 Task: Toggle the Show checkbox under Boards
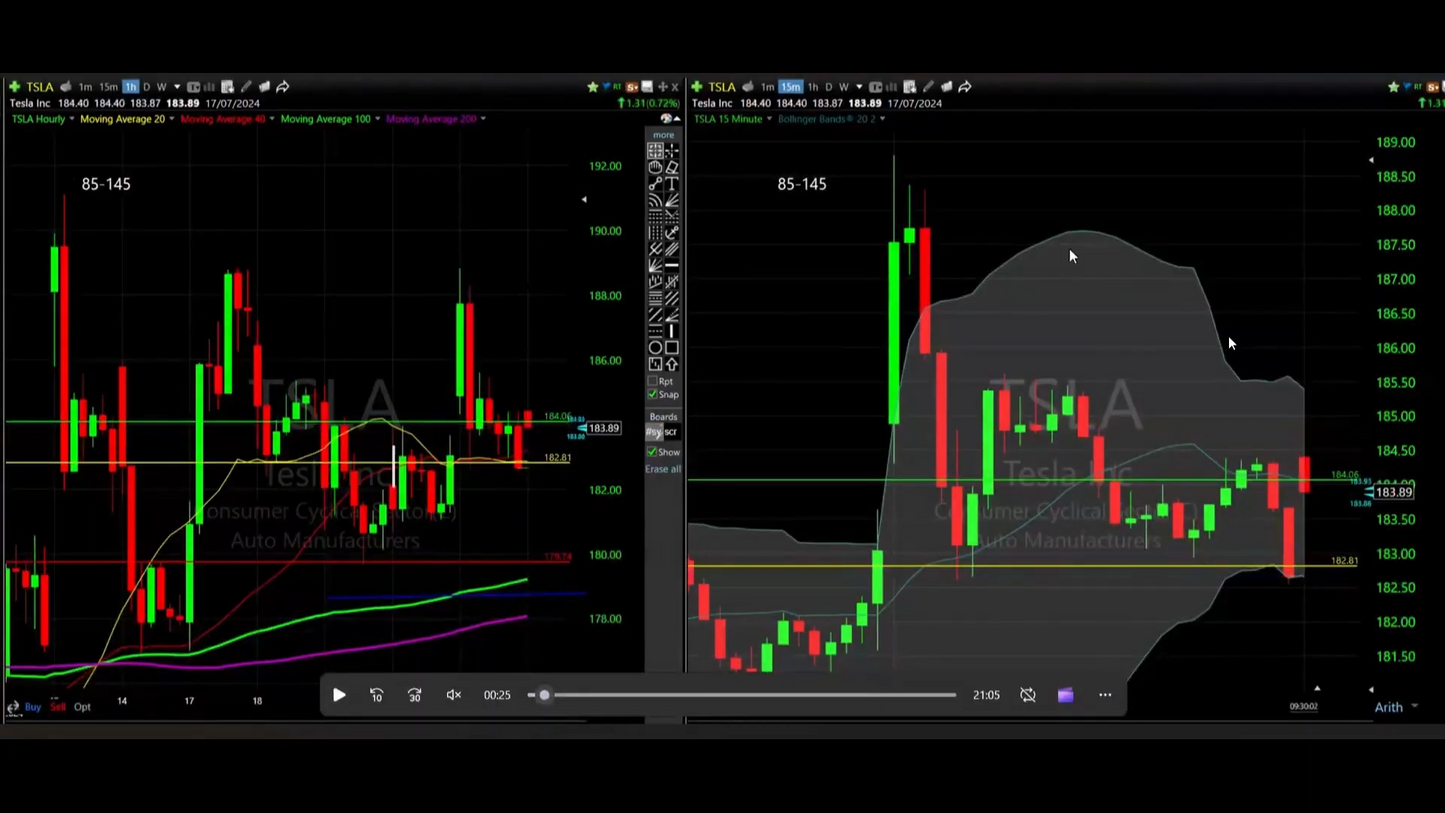point(652,452)
